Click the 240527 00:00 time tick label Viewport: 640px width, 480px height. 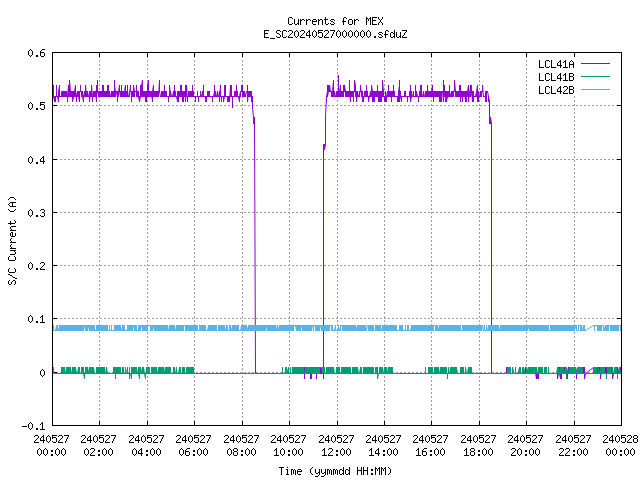point(51,446)
